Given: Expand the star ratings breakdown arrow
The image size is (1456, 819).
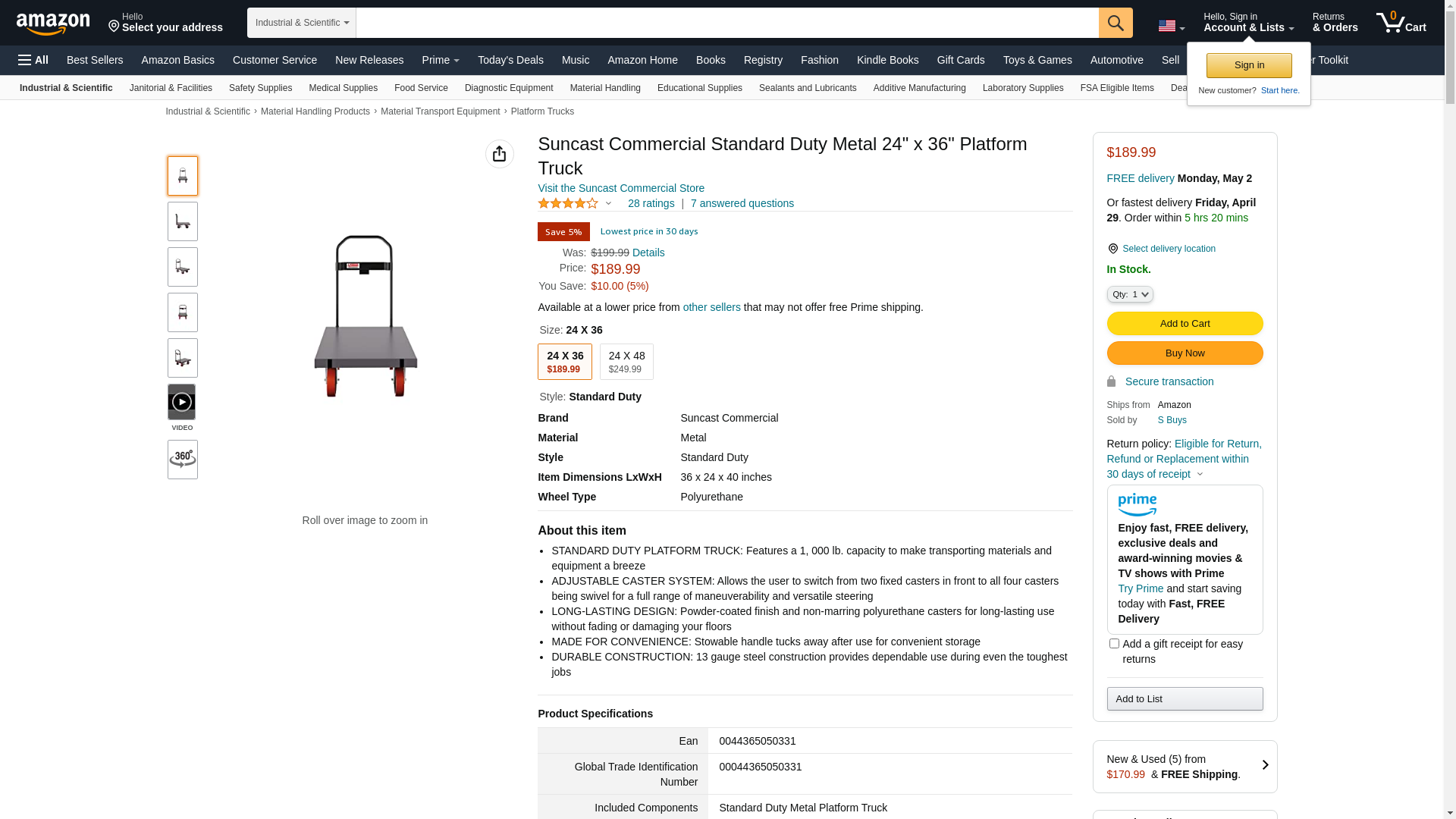Looking at the screenshot, I should point(608,203).
